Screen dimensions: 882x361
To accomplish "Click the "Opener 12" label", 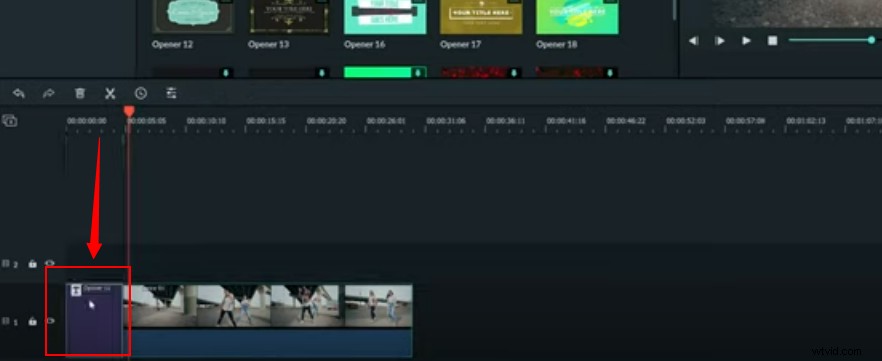I will (172, 44).
